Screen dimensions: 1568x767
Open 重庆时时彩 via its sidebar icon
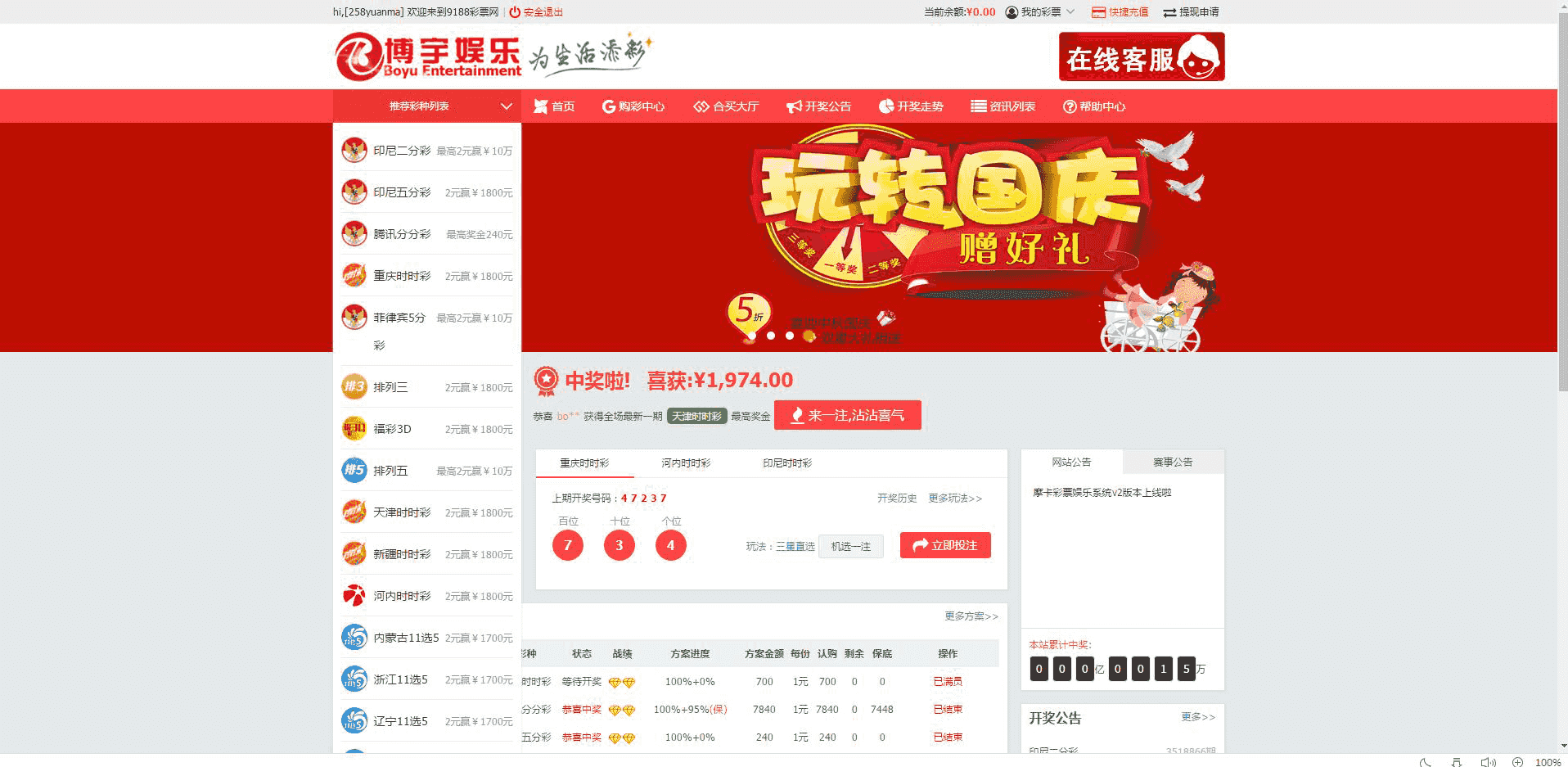point(354,275)
